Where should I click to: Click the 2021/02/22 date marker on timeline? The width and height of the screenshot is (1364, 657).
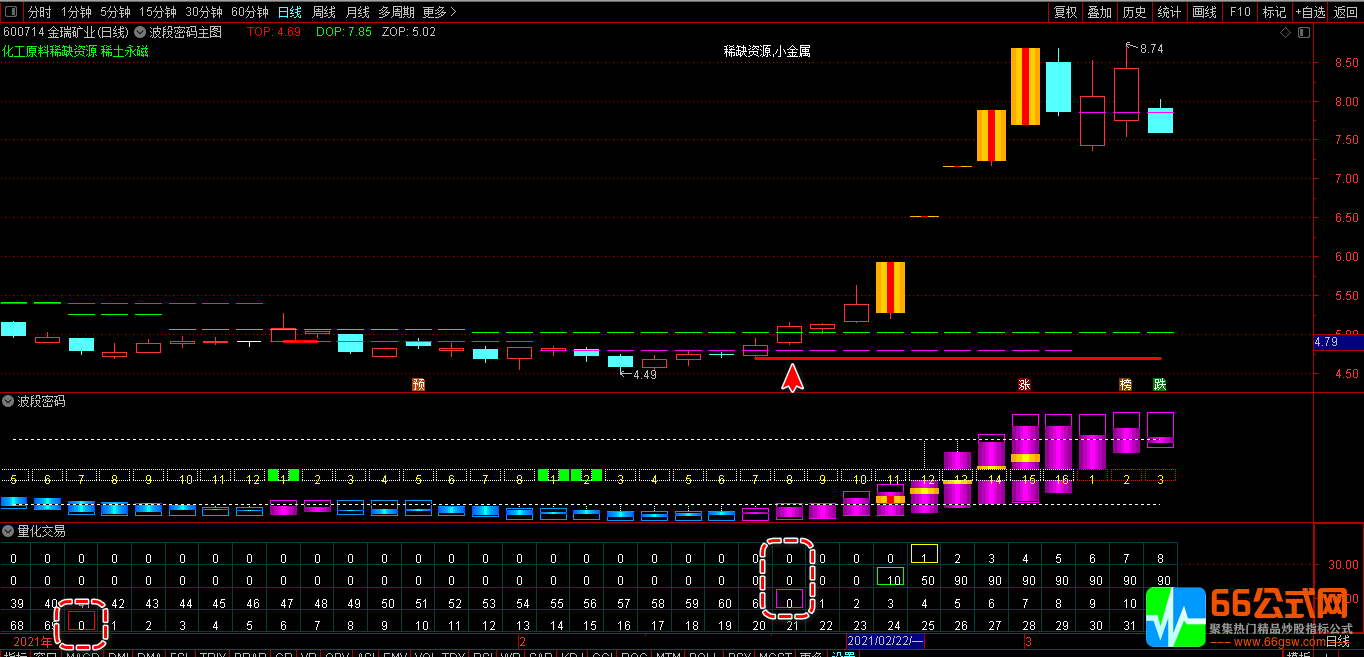[885, 640]
